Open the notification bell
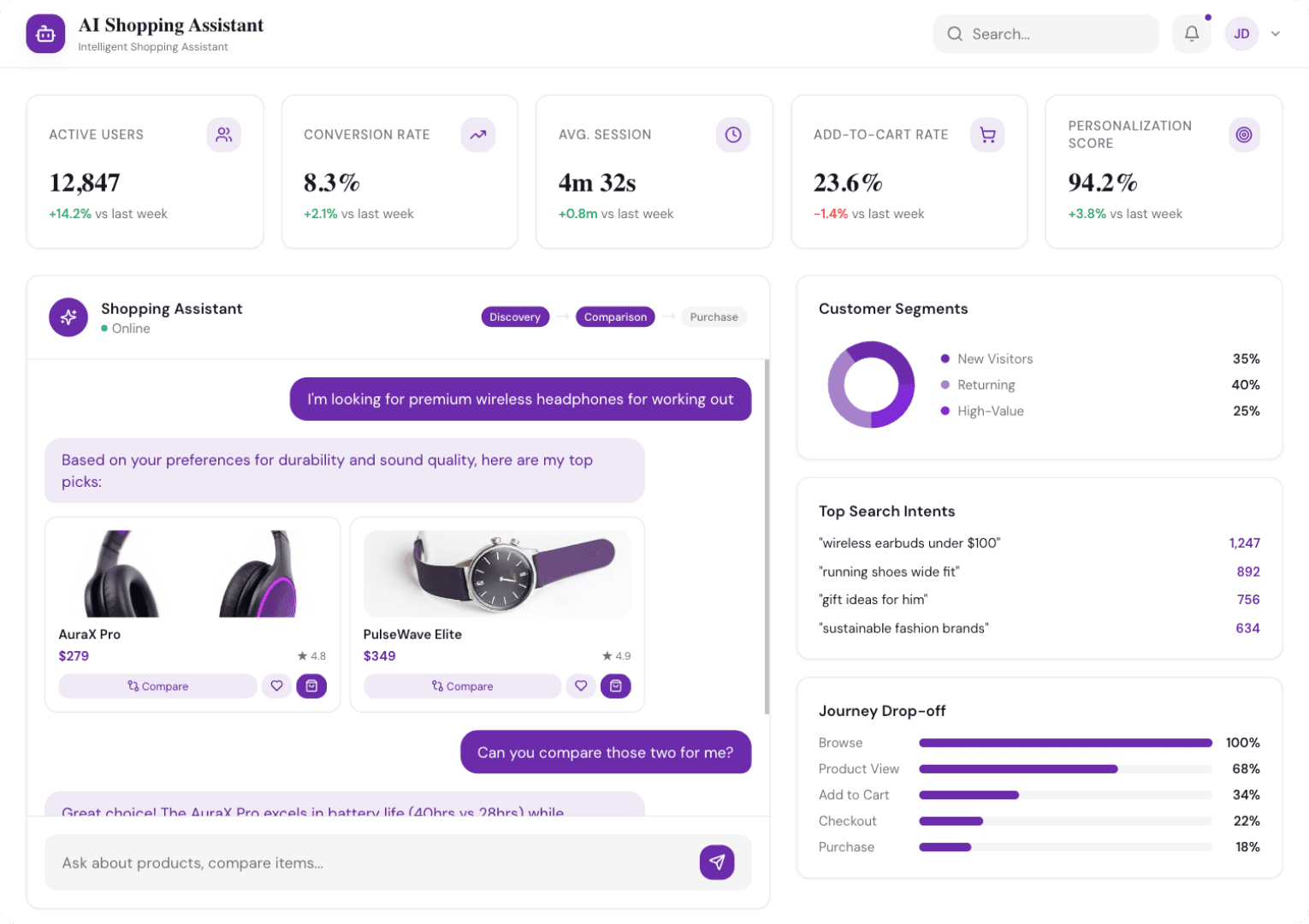The width and height of the screenshot is (1309, 924). click(x=1191, y=33)
